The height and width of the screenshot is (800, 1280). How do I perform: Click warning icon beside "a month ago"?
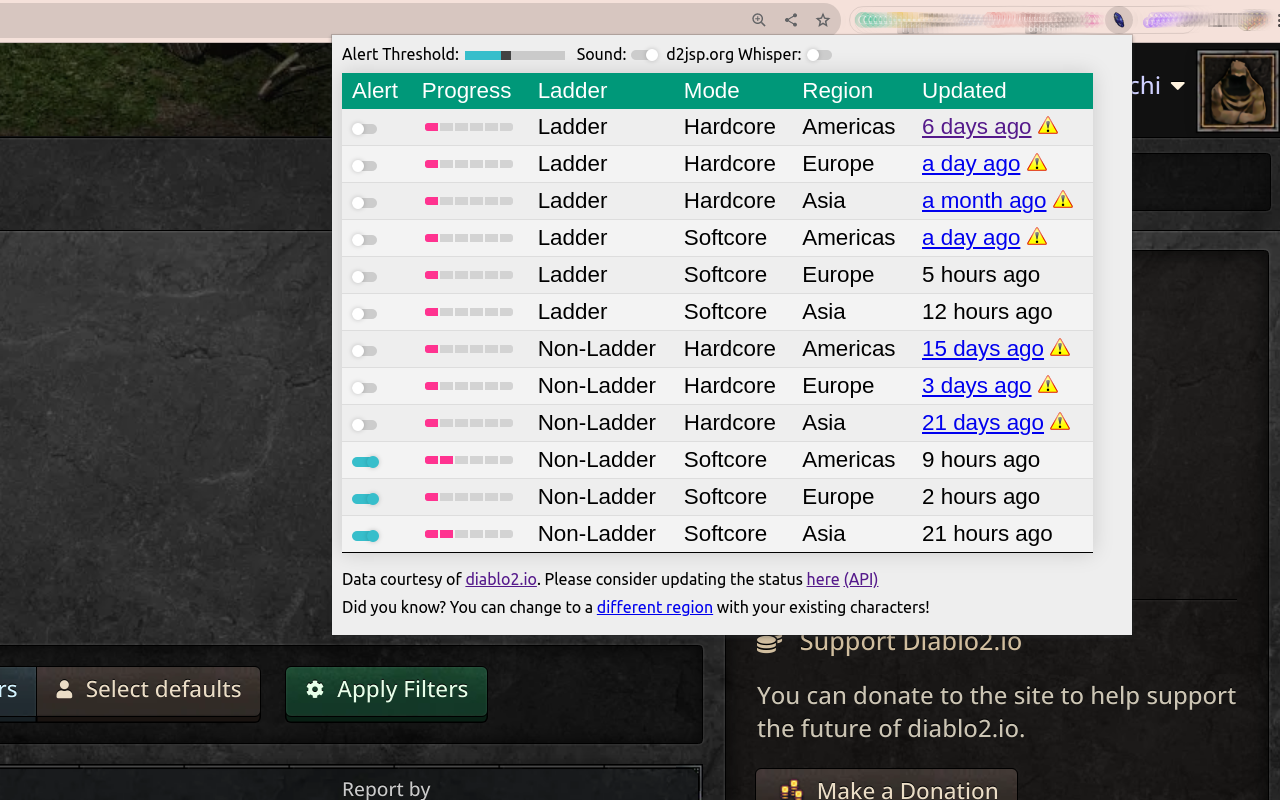(x=1063, y=199)
